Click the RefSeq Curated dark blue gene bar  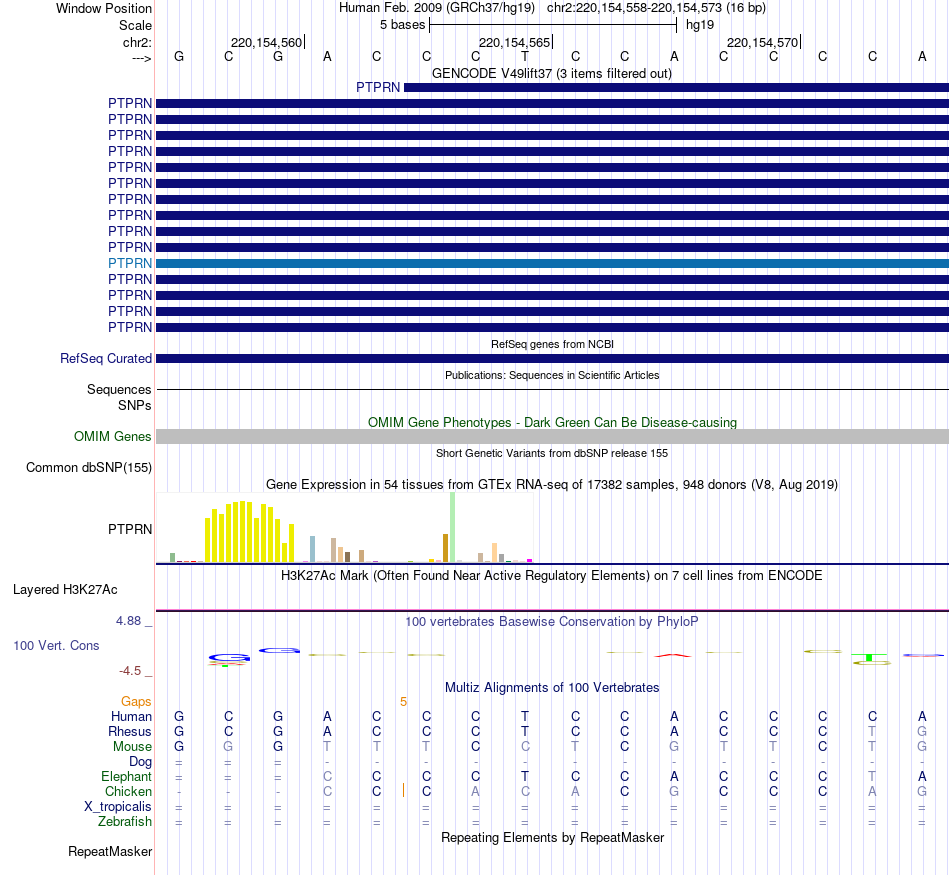[552, 359]
